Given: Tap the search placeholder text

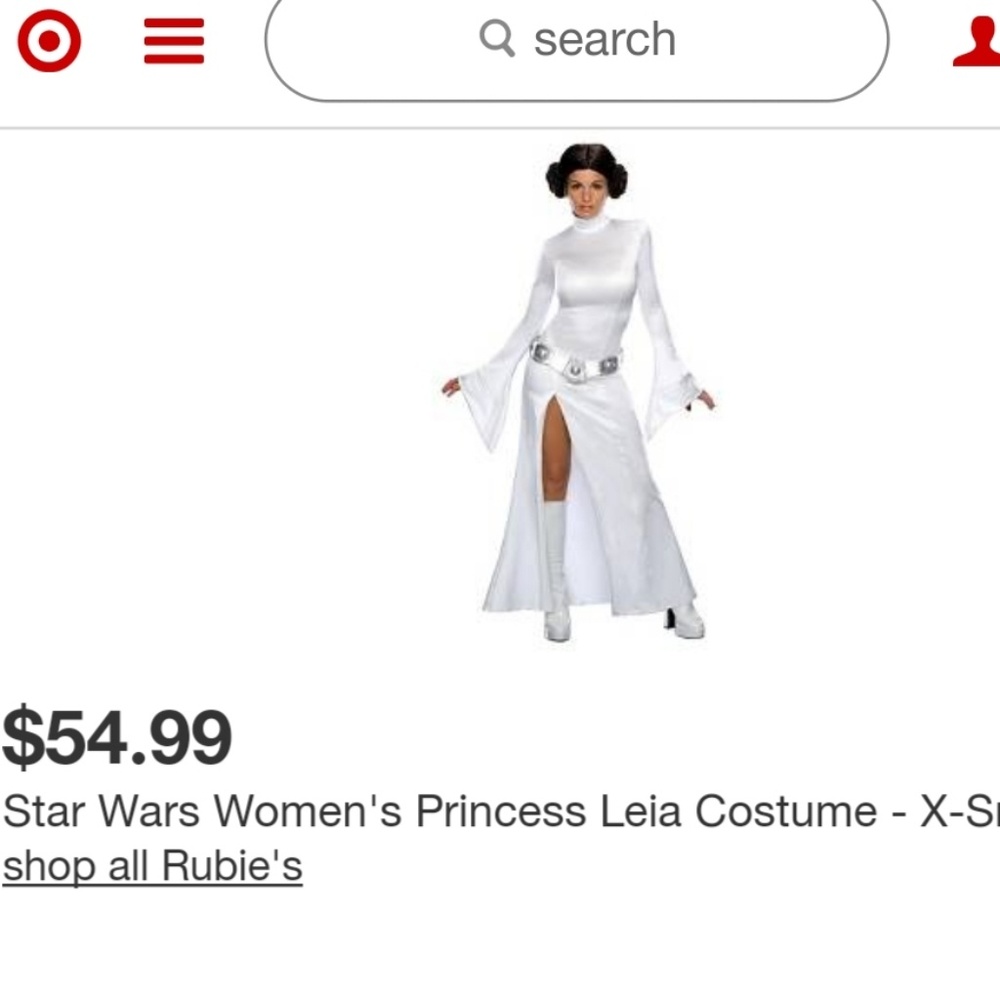Looking at the screenshot, I should pos(604,41).
